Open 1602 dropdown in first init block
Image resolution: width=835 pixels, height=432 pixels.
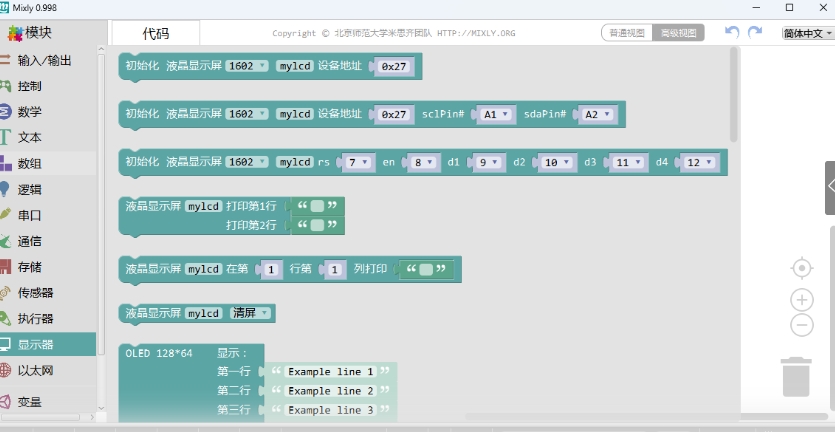[x=247, y=66]
